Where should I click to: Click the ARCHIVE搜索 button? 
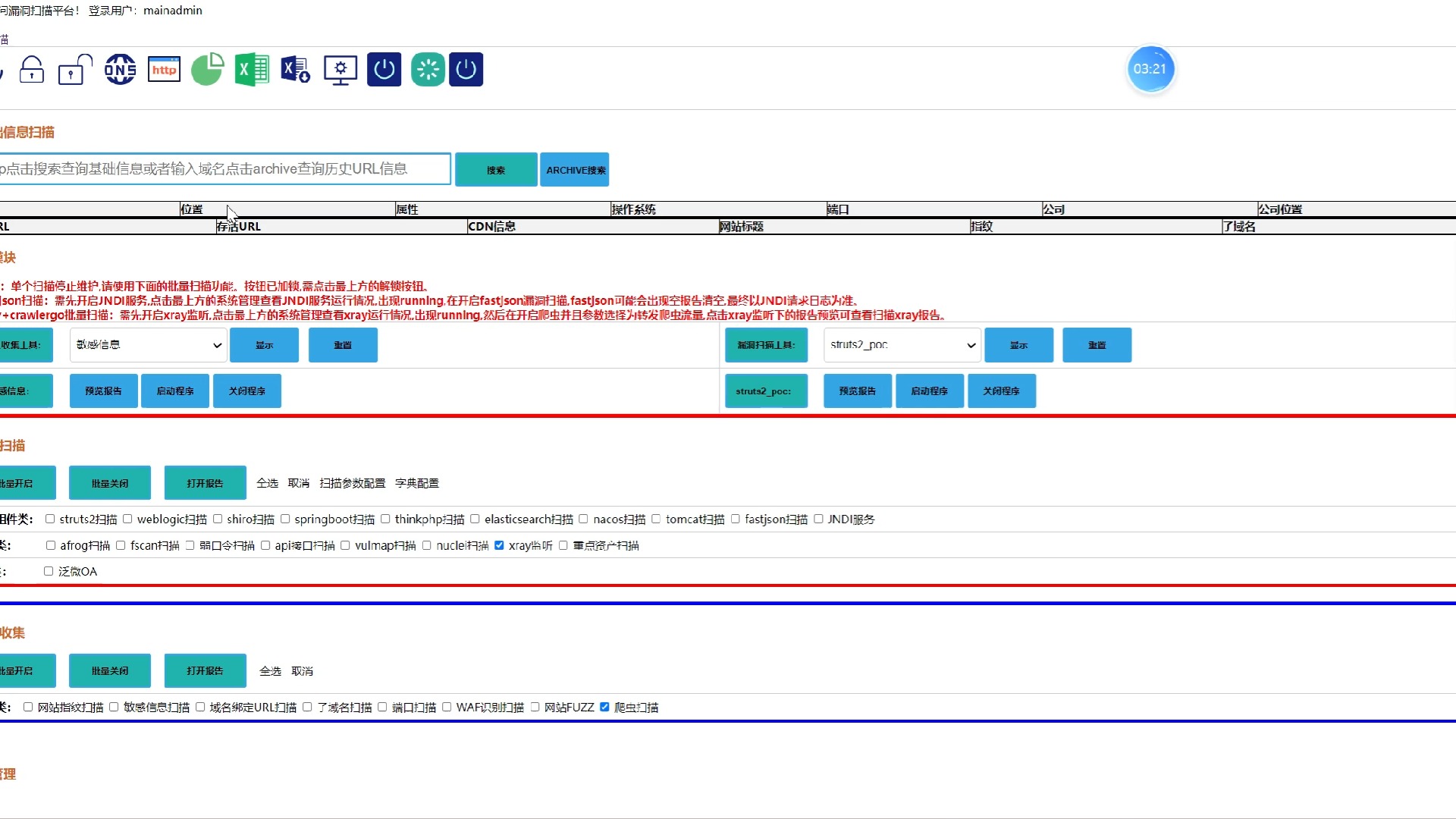click(575, 170)
